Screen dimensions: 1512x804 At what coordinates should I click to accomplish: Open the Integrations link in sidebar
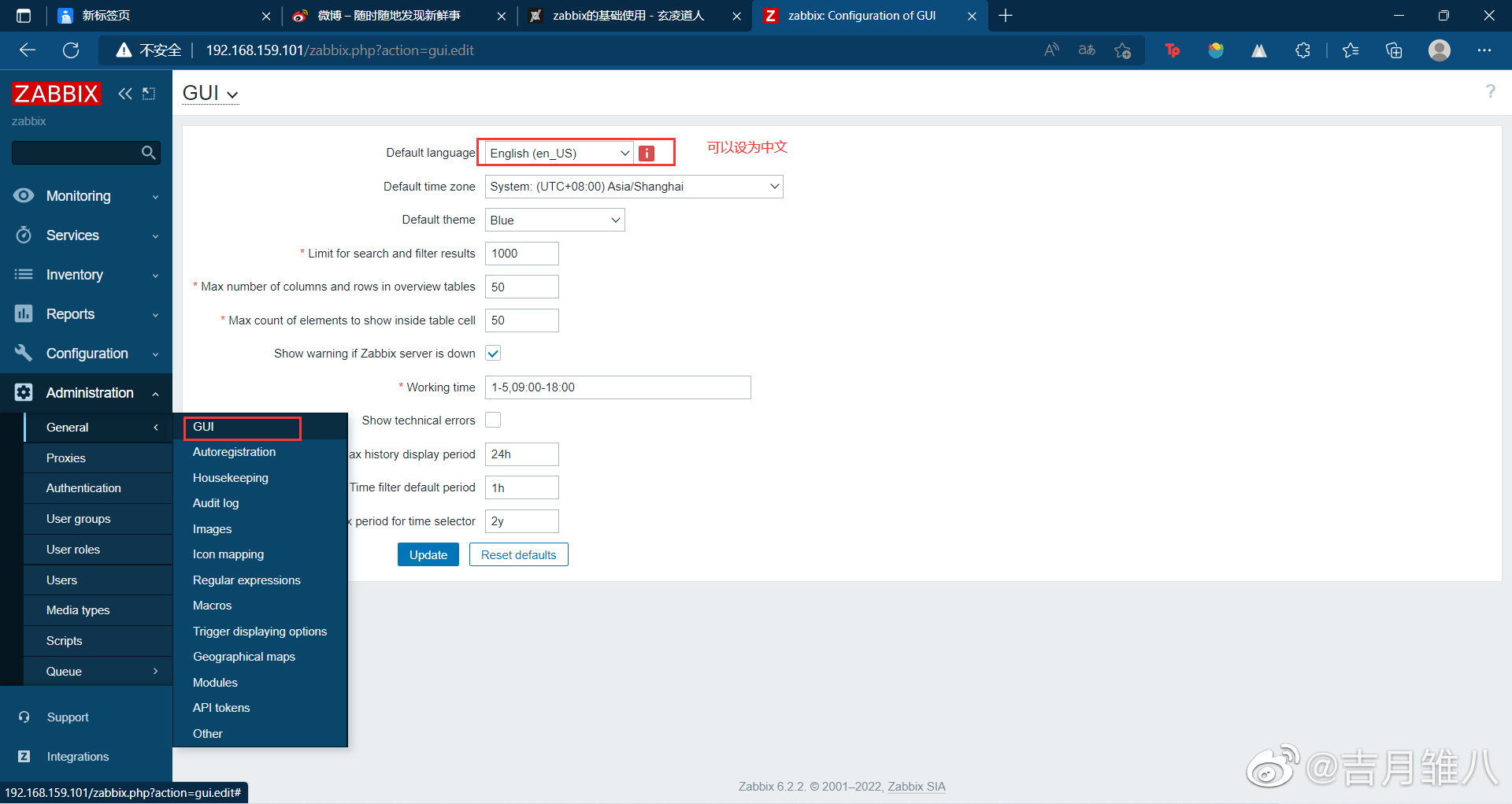click(78, 757)
